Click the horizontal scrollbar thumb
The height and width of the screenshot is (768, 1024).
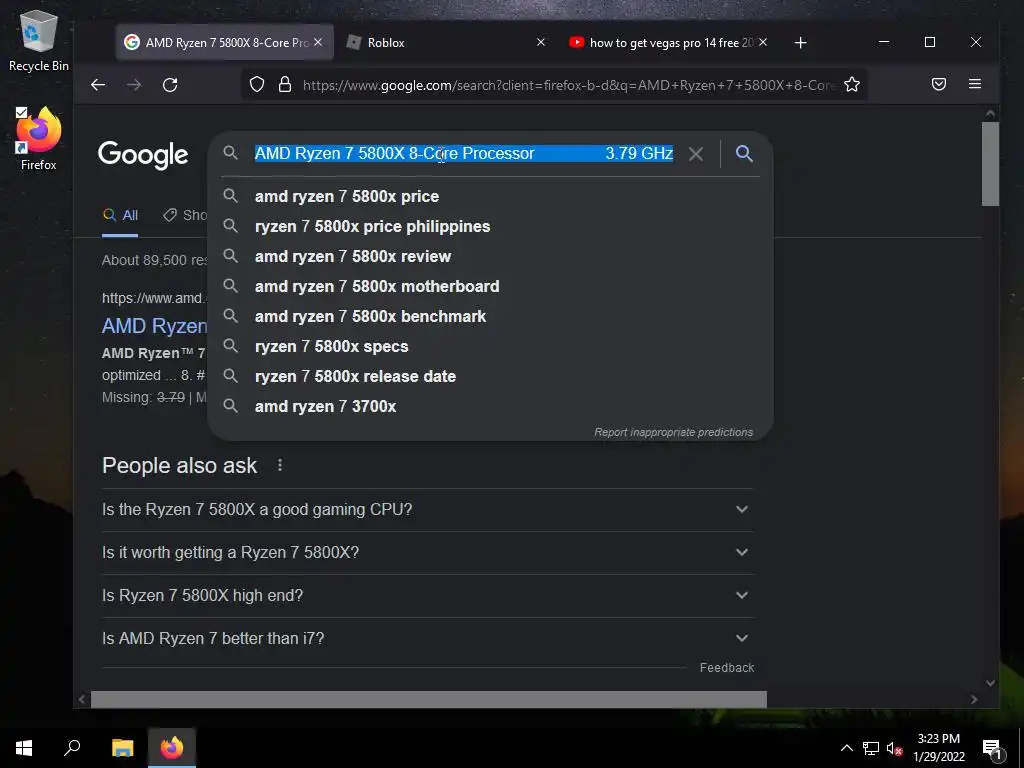428,699
